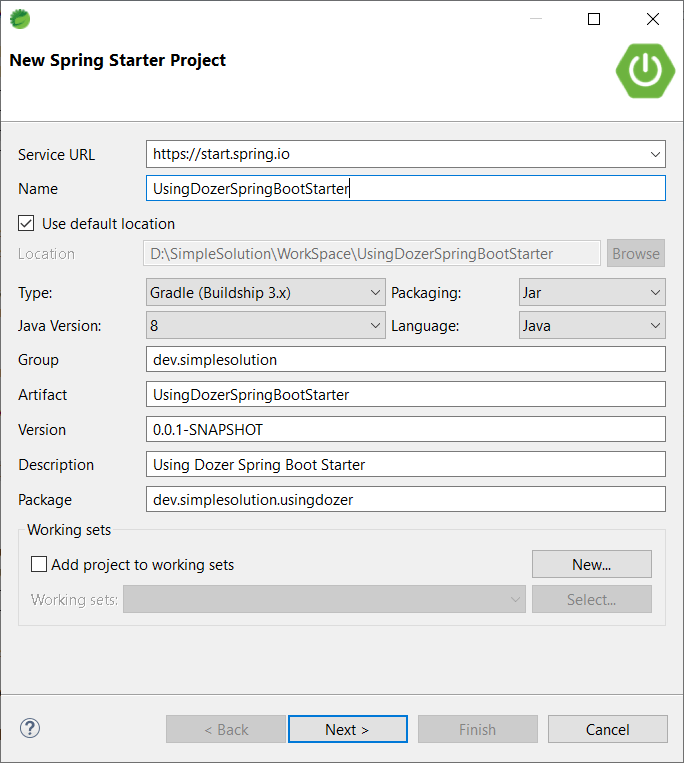Maximize the dialog window

tap(594, 19)
